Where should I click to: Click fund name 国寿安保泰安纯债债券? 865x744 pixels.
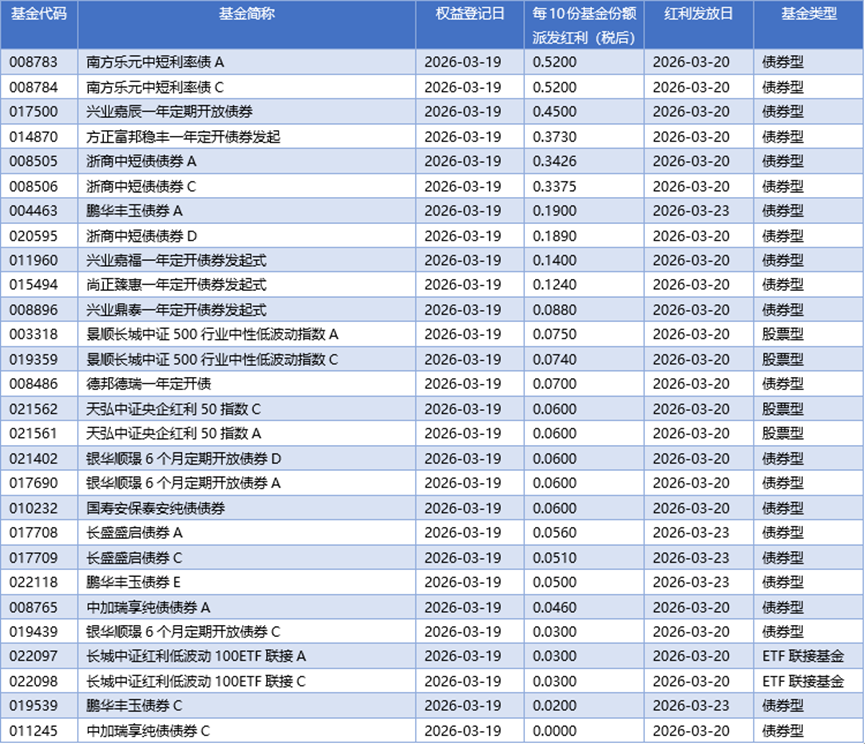[156, 509]
